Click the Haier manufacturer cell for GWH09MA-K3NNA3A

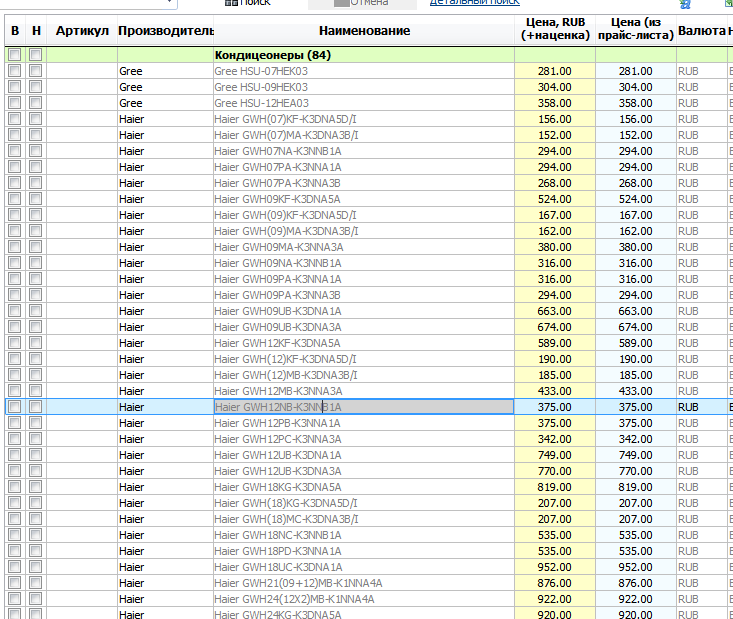coord(165,247)
